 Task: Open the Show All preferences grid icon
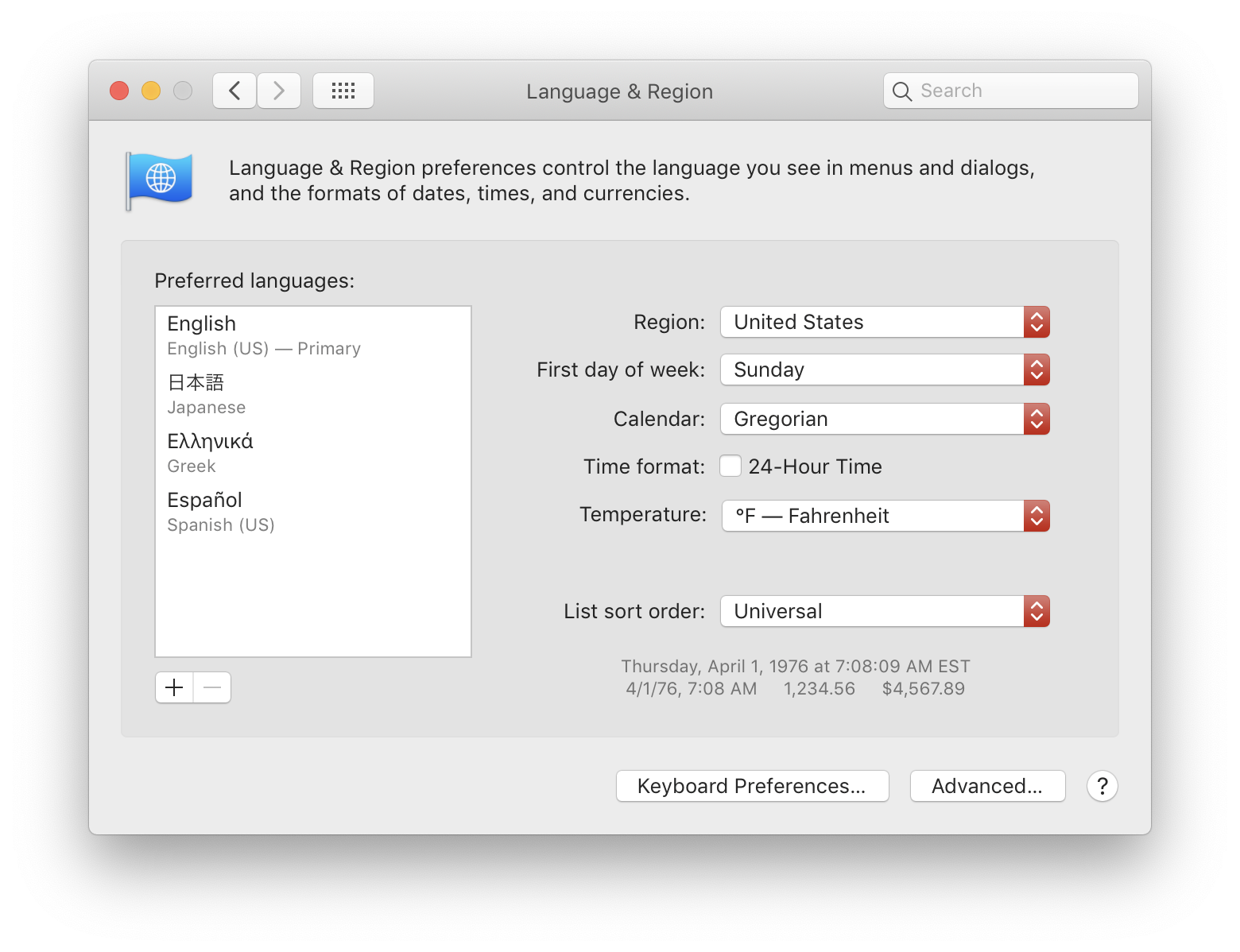click(343, 90)
